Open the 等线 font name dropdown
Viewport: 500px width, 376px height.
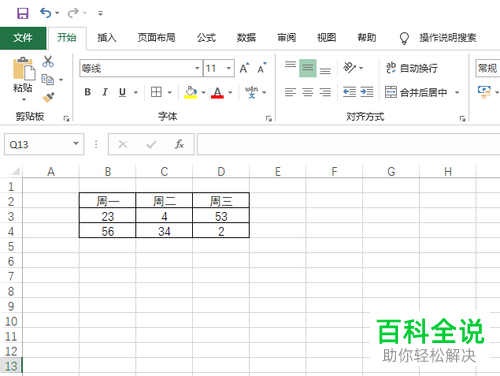tap(197, 68)
